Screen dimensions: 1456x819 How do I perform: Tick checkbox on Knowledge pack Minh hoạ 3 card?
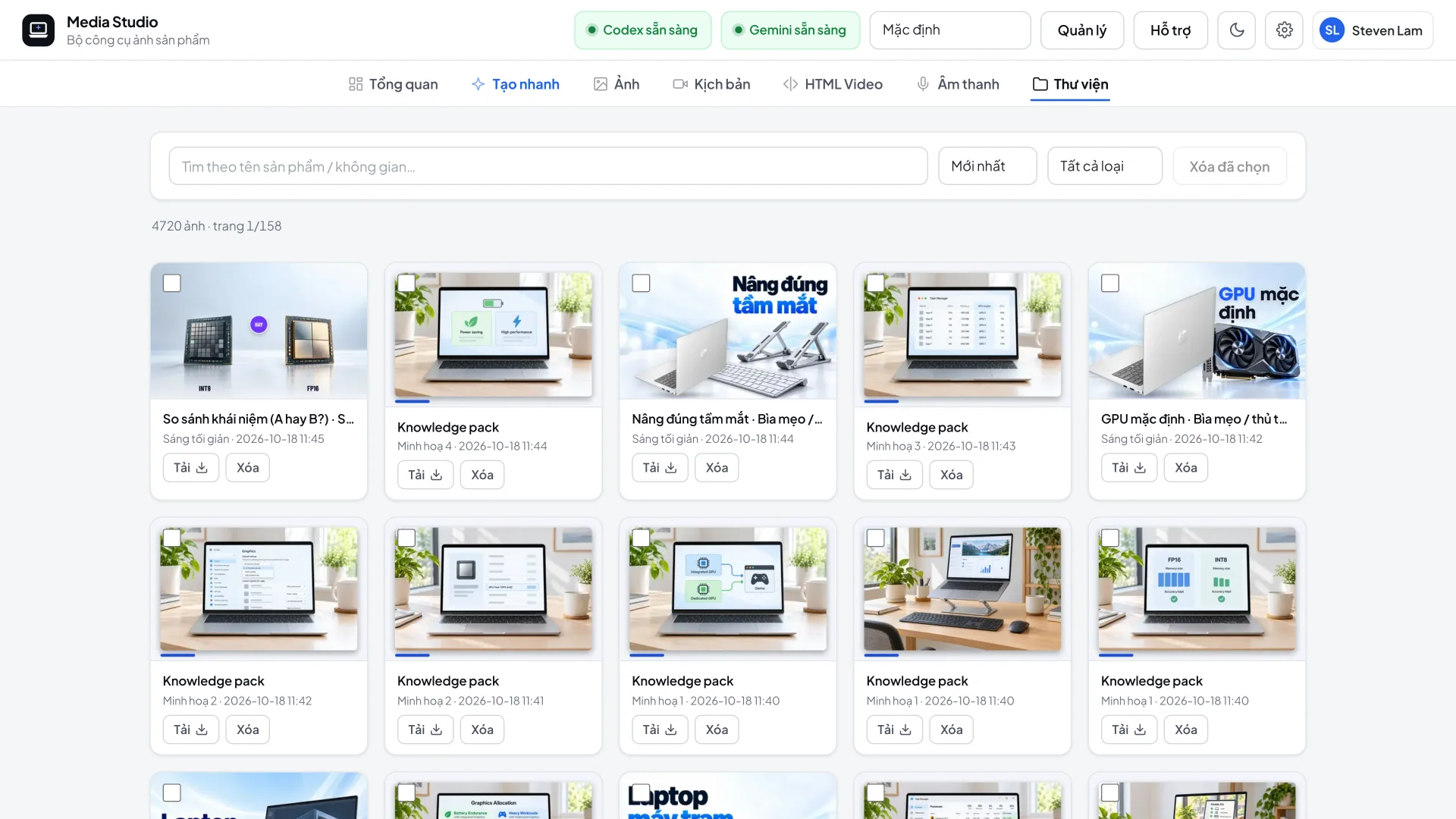876,284
